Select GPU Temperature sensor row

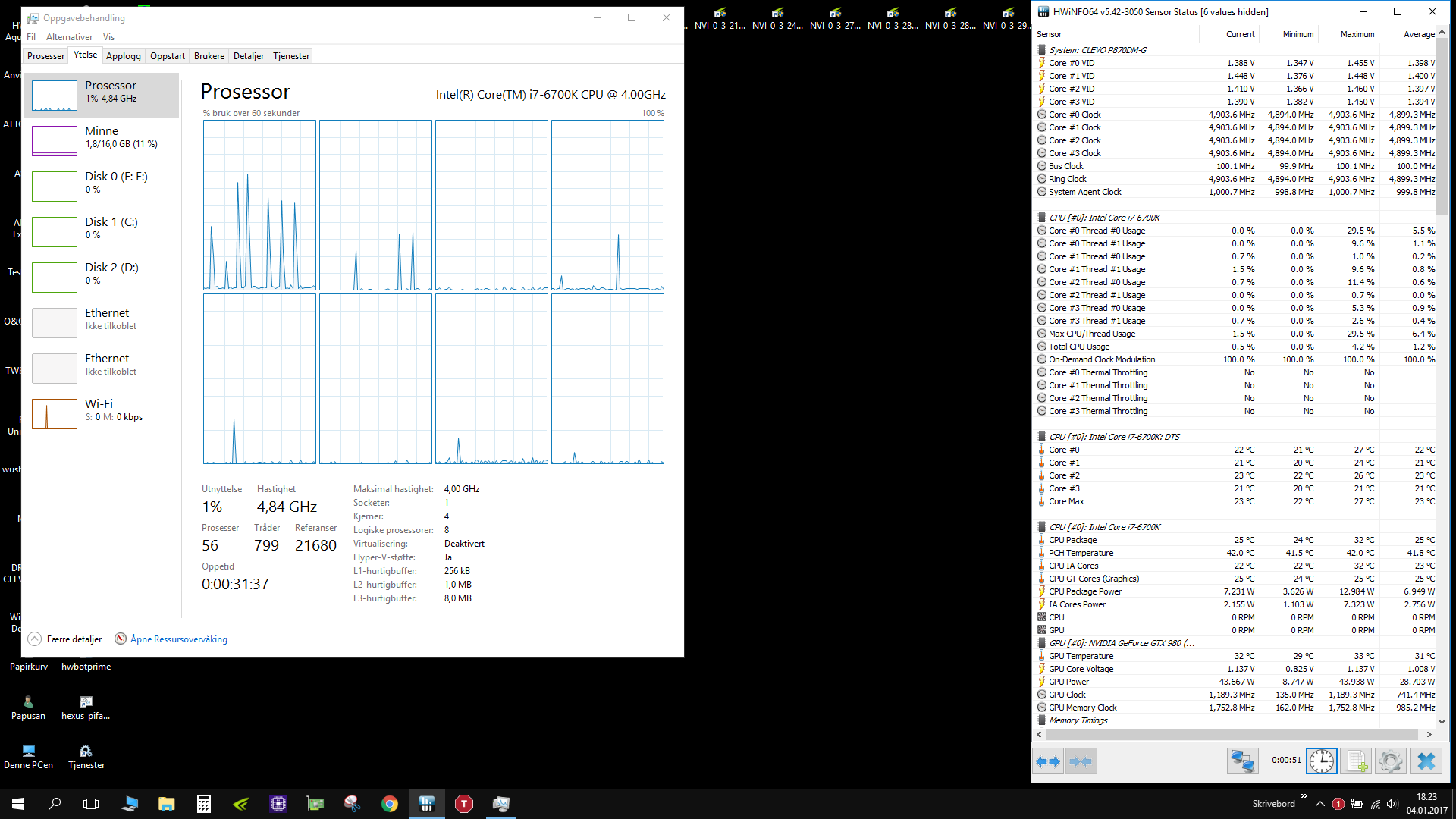(1236, 656)
